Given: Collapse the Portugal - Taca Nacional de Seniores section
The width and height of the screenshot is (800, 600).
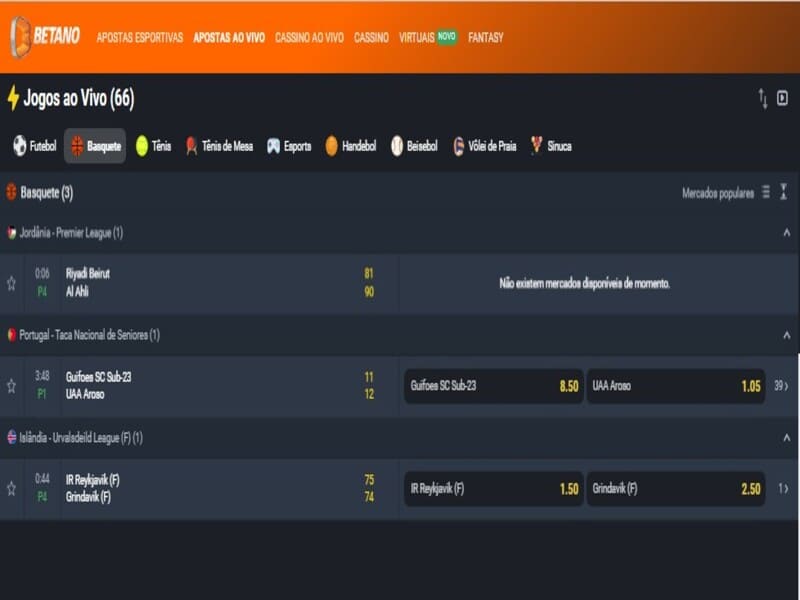Looking at the screenshot, I should coord(787,335).
